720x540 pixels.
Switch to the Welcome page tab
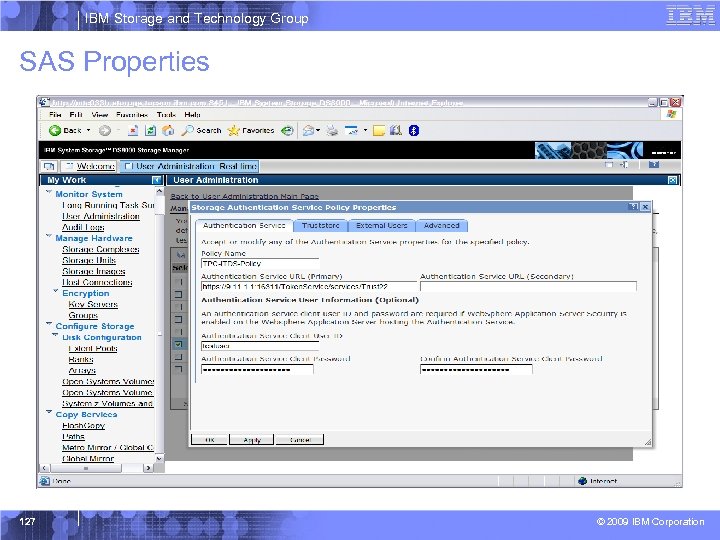90,166
